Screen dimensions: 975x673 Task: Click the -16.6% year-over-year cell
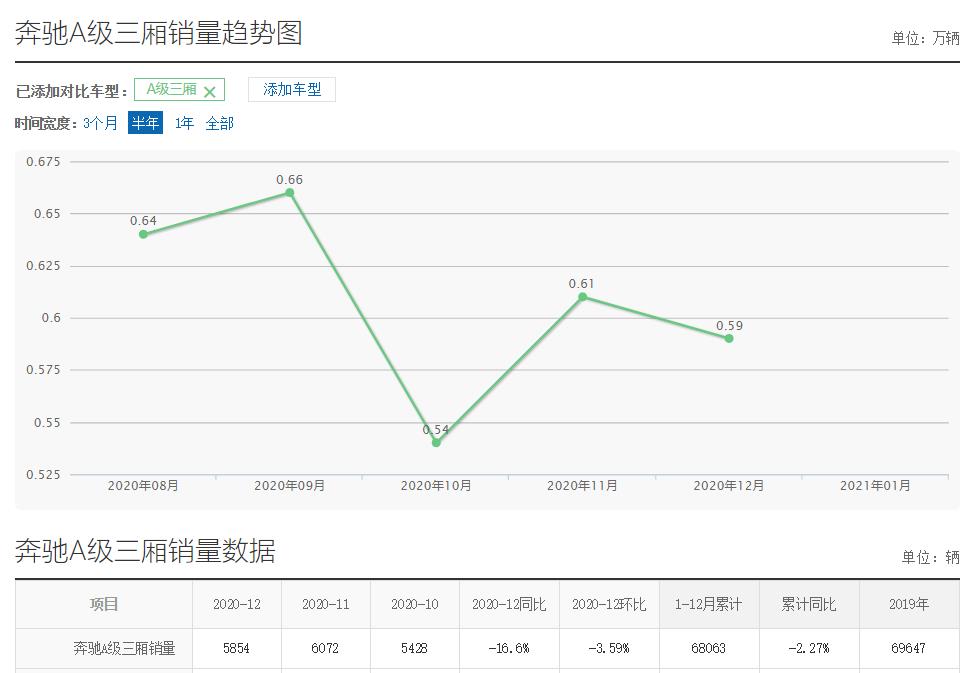click(x=509, y=648)
